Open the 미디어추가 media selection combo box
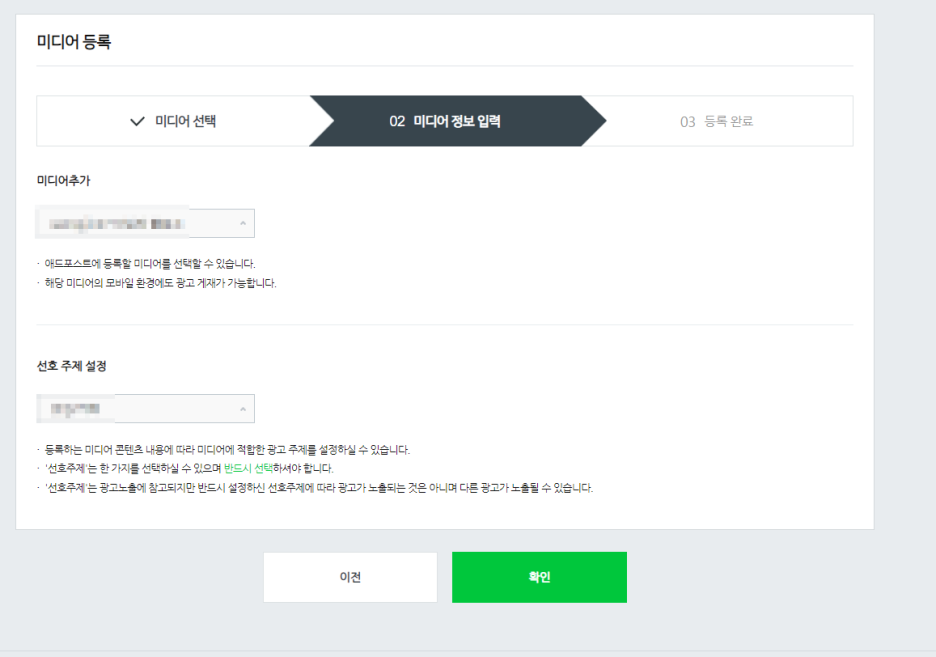 click(x=146, y=223)
